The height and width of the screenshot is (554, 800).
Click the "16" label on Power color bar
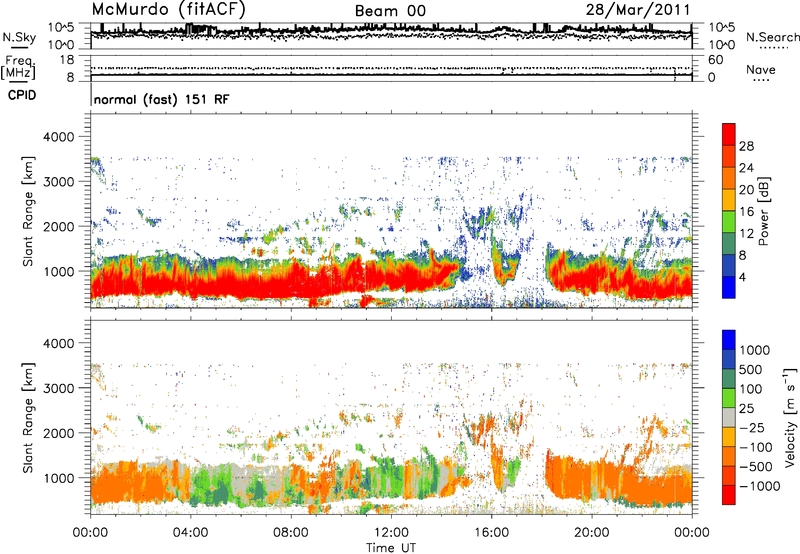point(746,212)
